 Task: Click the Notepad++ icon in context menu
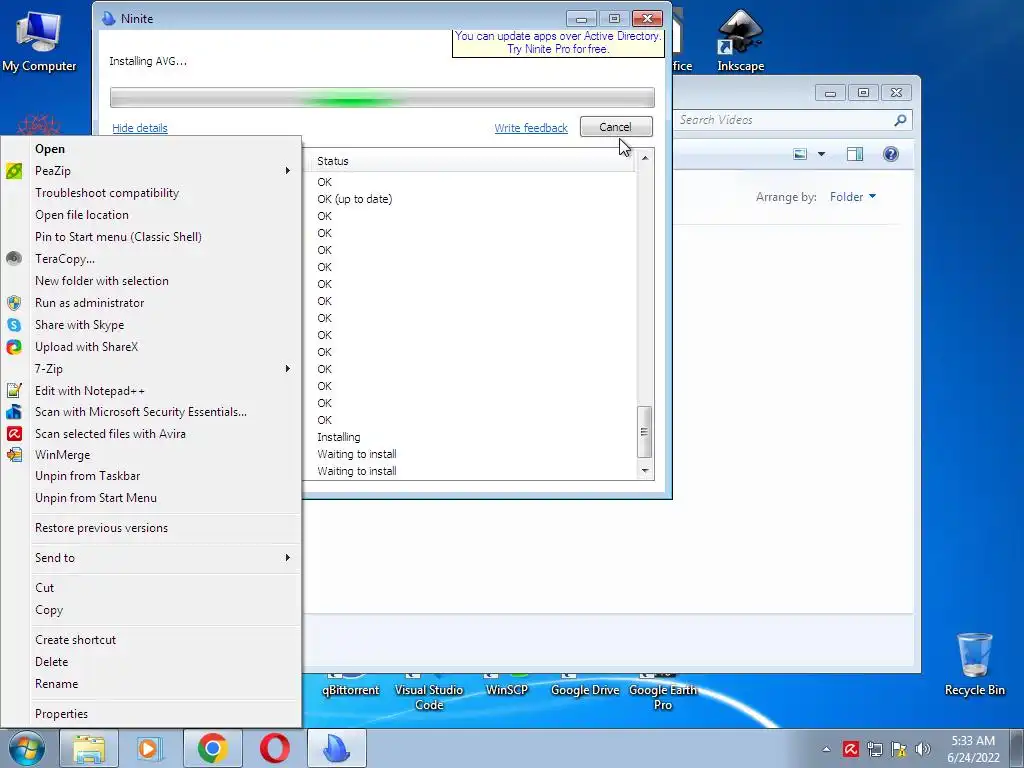[14, 391]
